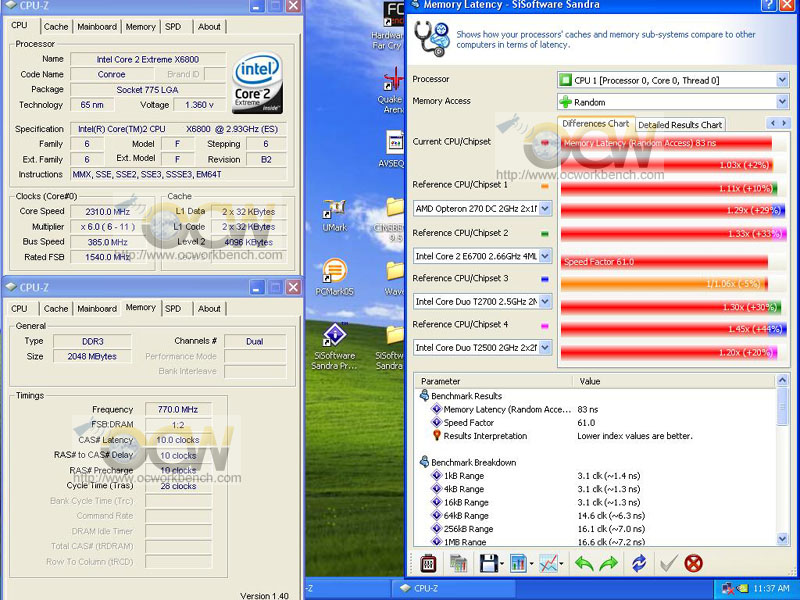Open the Memory Access Random dropdown
The image size is (800, 600).
pyautogui.click(x=782, y=102)
